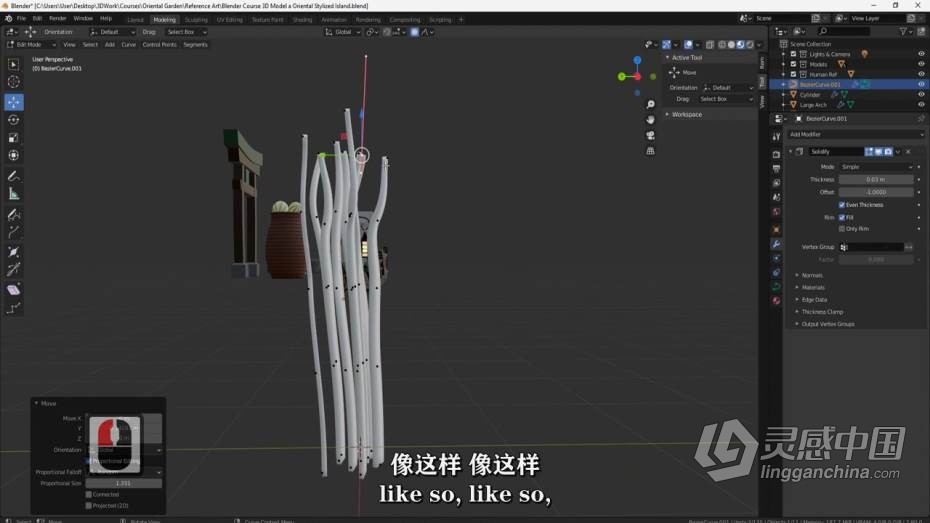Expand the Edge Data subpanel

pyautogui.click(x=814, y=300)
